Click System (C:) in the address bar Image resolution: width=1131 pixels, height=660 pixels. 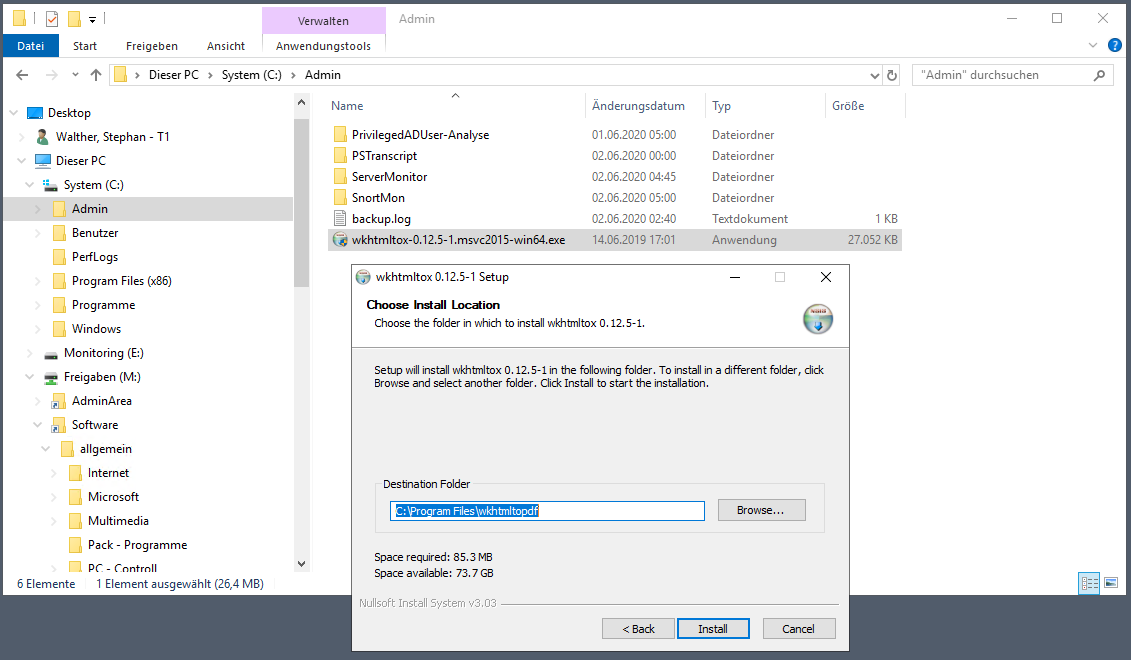coord(252,75)
